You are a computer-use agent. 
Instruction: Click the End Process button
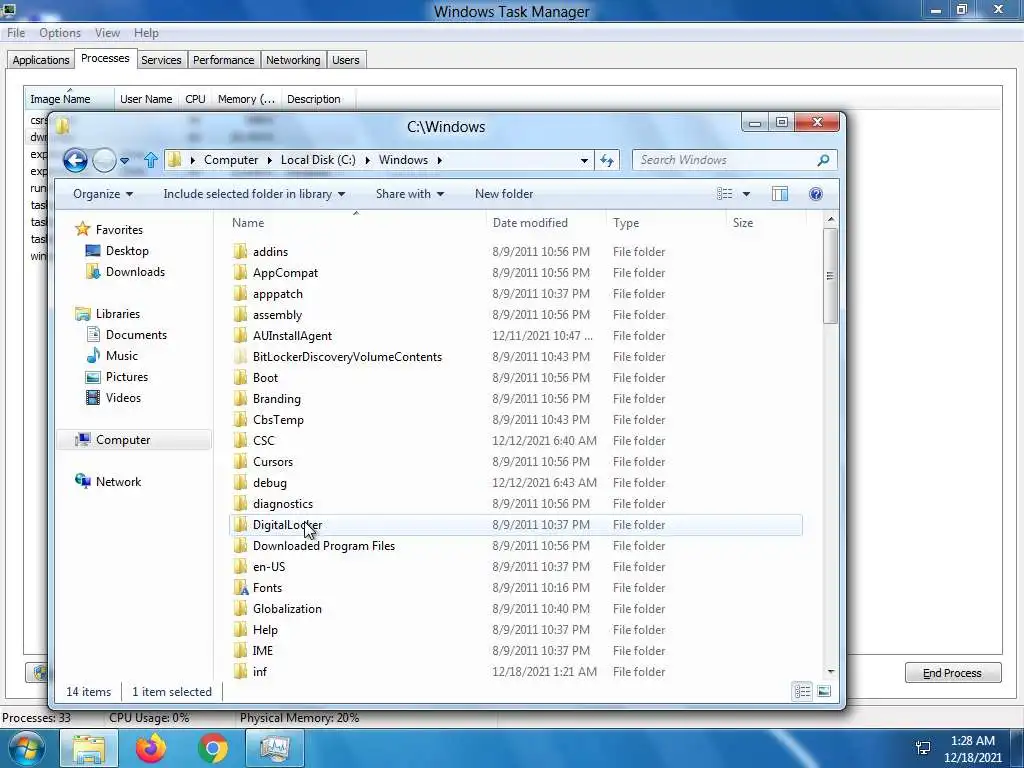pyautogui.click(x=952, y=673)
